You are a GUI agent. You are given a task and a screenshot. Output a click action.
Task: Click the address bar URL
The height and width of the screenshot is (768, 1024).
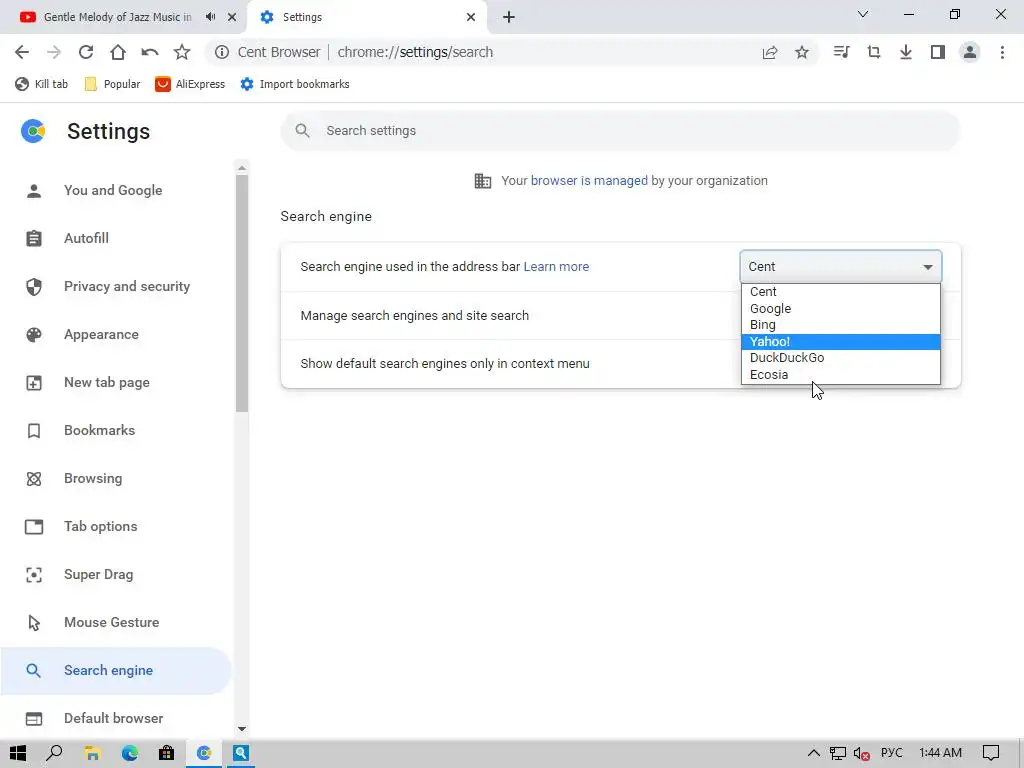[415, 52]
